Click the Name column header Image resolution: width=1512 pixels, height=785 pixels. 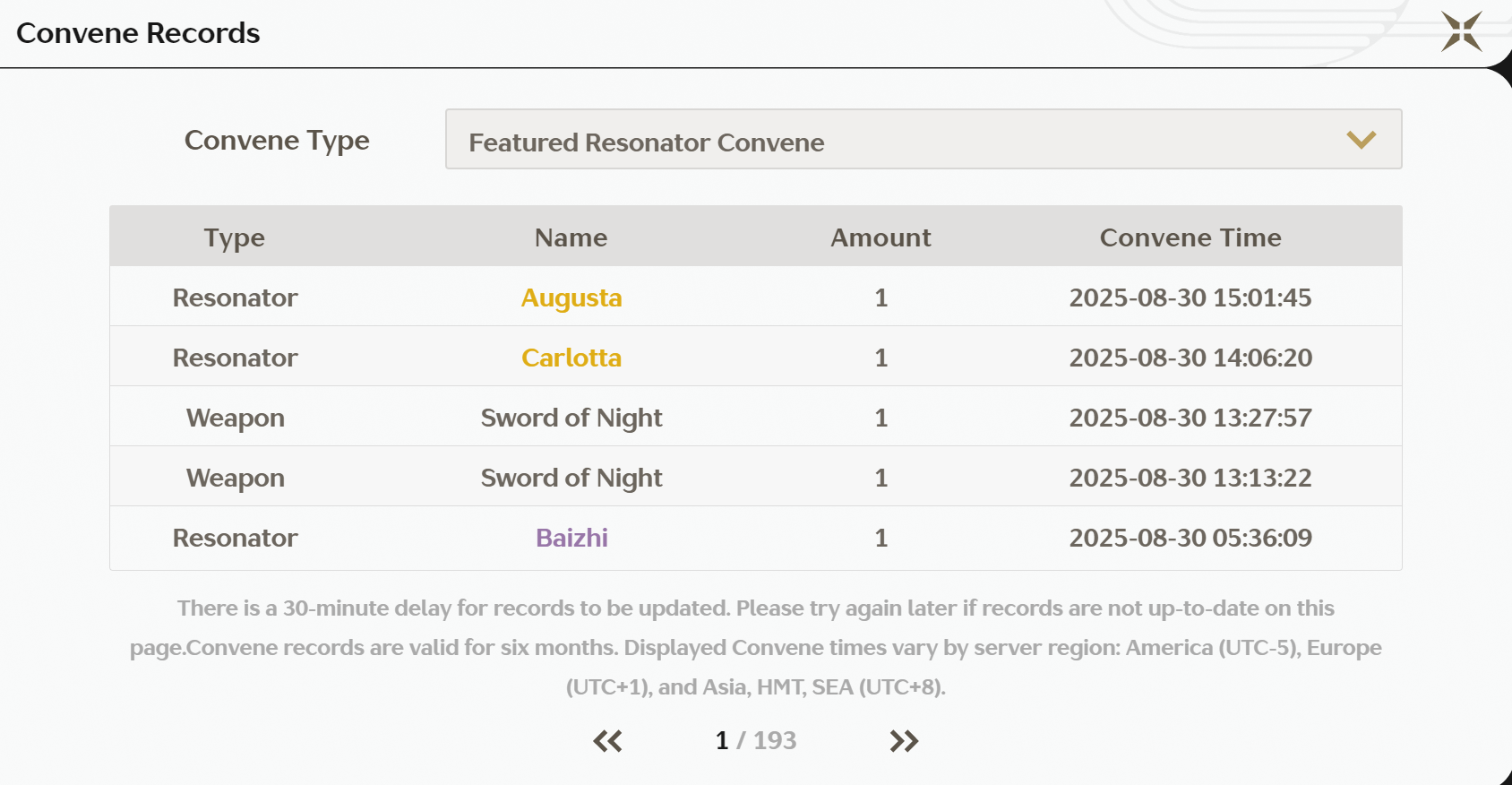click(x=571, y=237)
